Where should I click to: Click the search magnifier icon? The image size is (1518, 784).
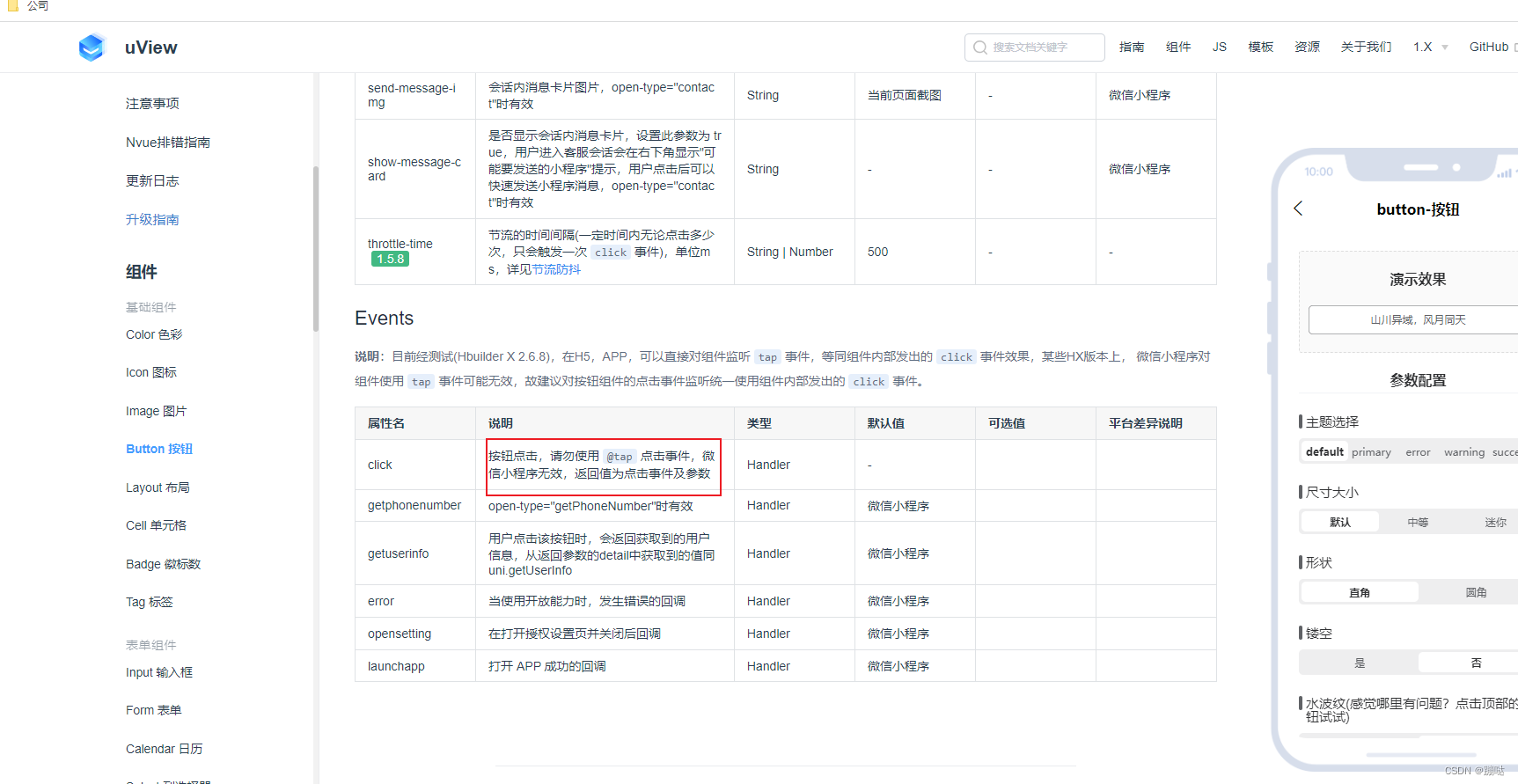[980, 48]
